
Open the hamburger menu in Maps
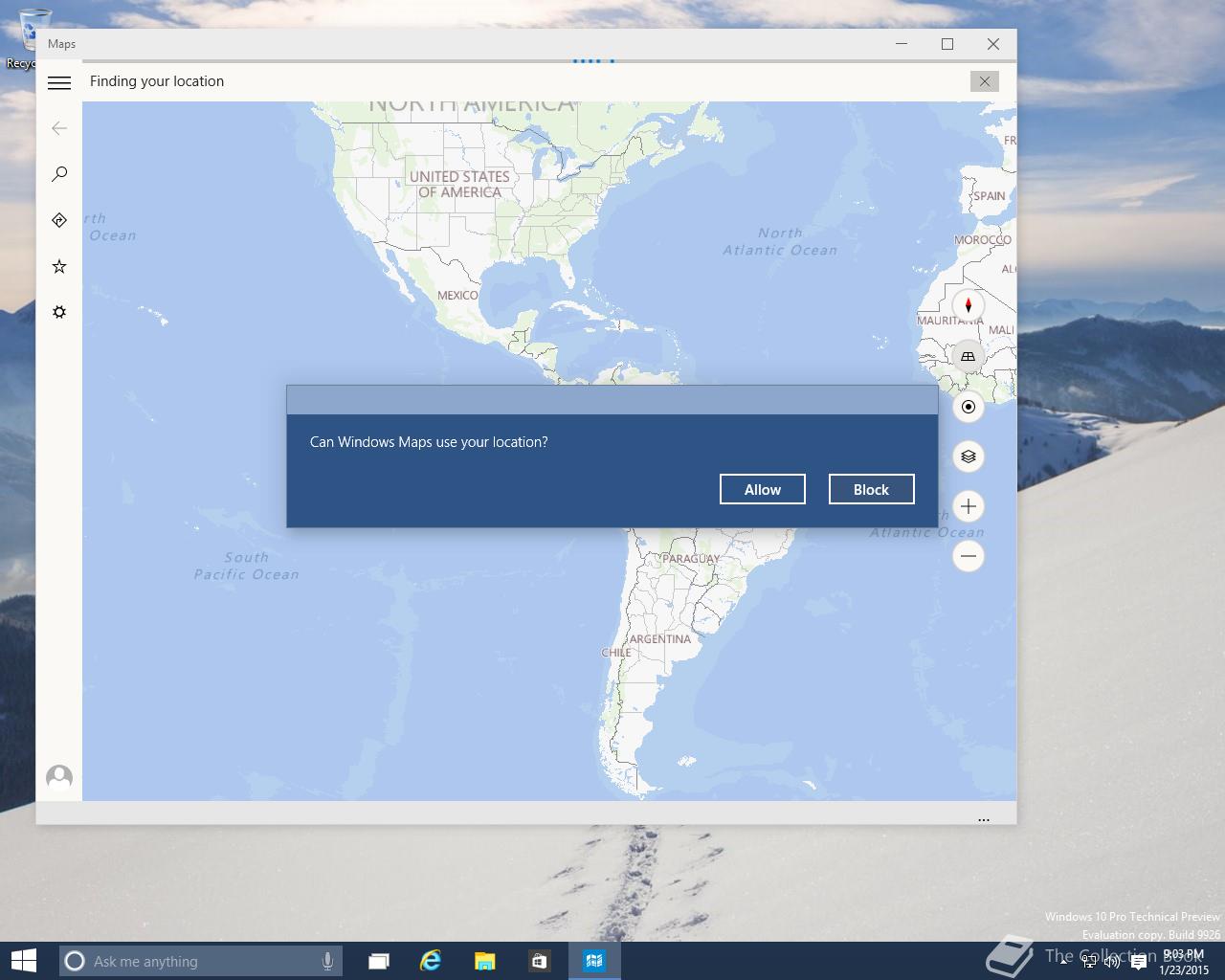[59, 82]
